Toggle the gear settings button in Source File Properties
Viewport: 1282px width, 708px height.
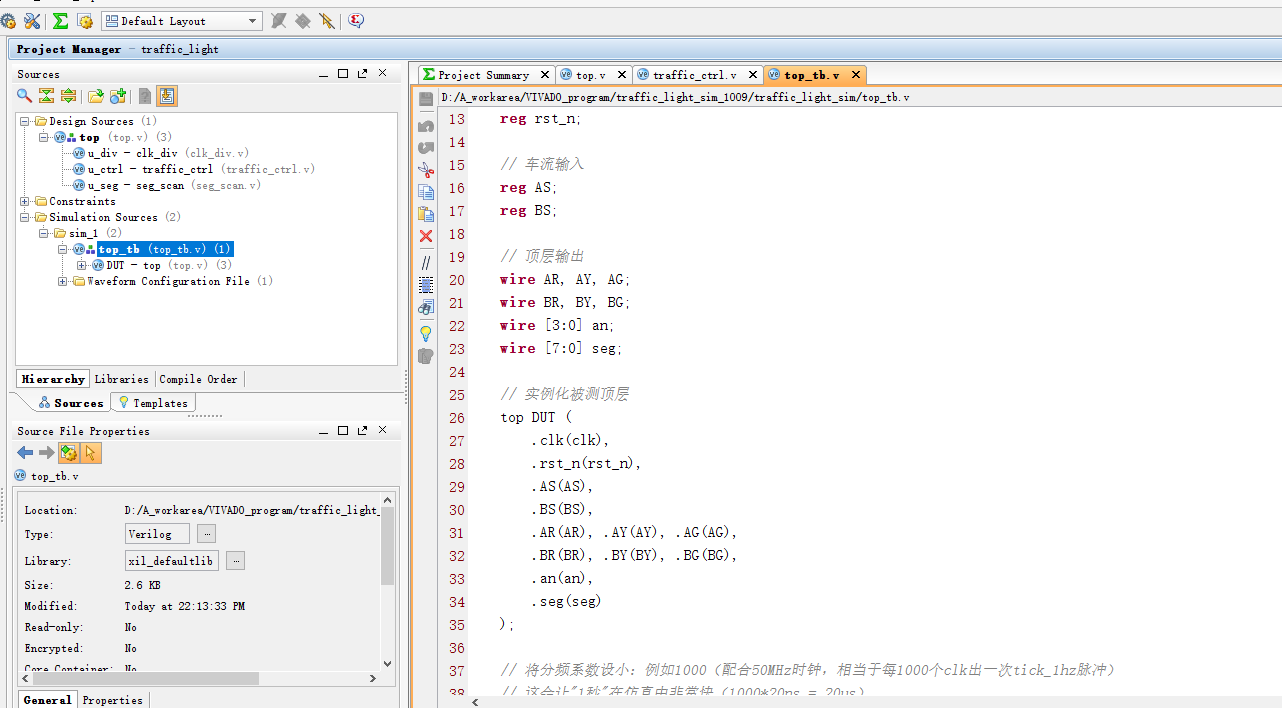pyautogui.click(x=69, y=453)
